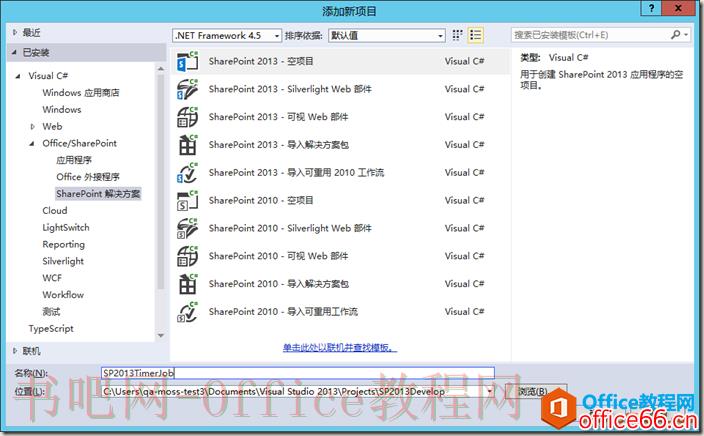The width and height of the screenshot is (704, 436).
Task: Select SharePoint 2013 空项目 template icon
Action: pos(188,62)
